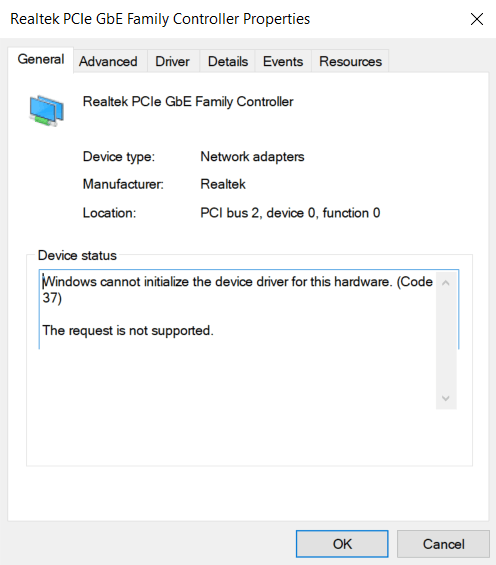Image resolution: width=496 pixels, height=565 pixels.
Task: Show the Resources tab
Action: [x=350, y=62]
